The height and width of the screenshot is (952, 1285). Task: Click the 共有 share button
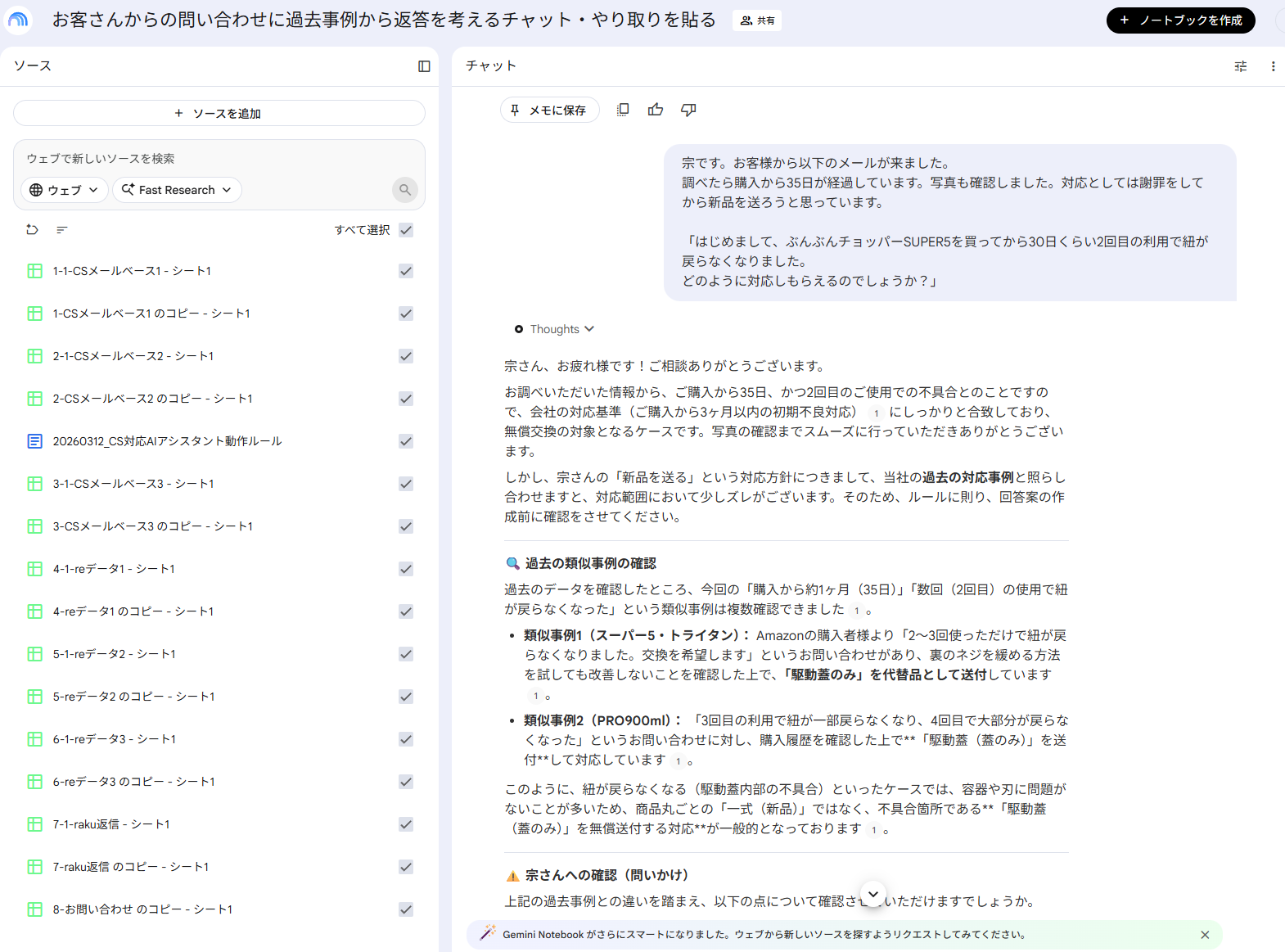pyautogui.click(x=757, y=20)
